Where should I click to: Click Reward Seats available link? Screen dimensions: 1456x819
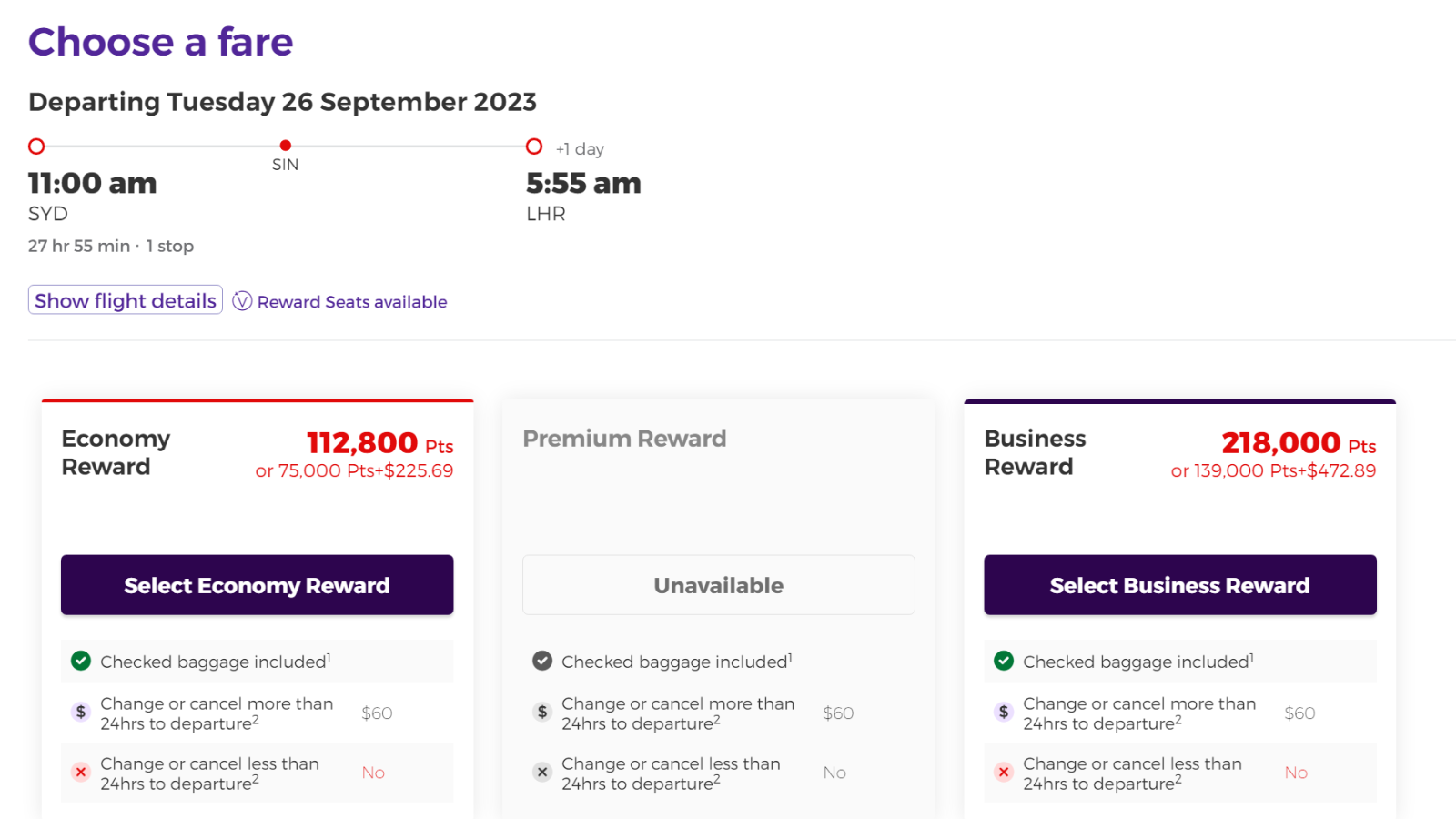click(352, 302)
